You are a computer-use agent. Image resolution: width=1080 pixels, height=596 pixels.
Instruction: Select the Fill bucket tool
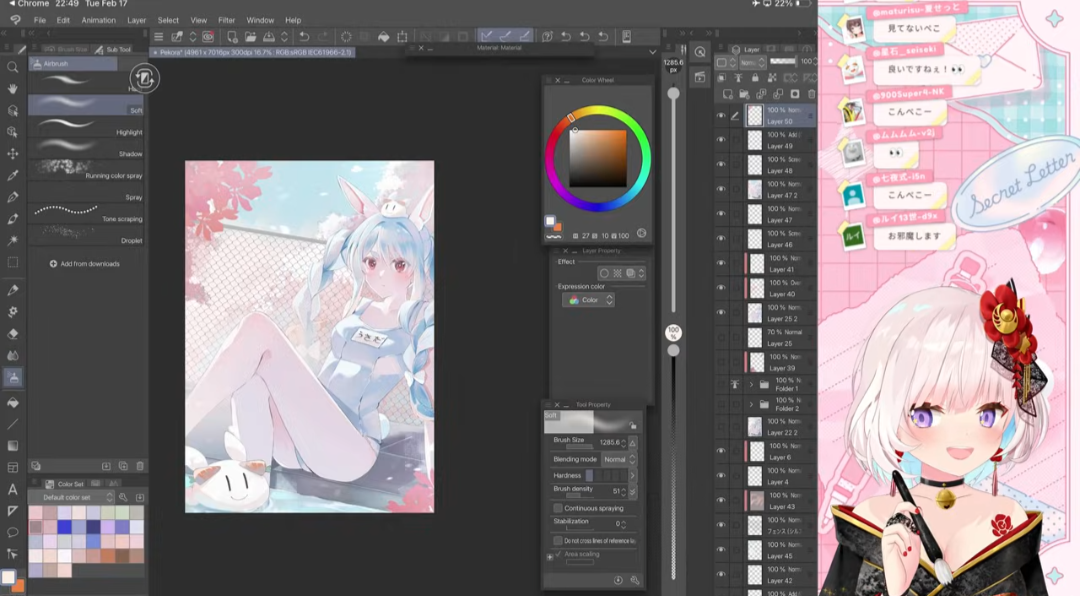point(13,402)
